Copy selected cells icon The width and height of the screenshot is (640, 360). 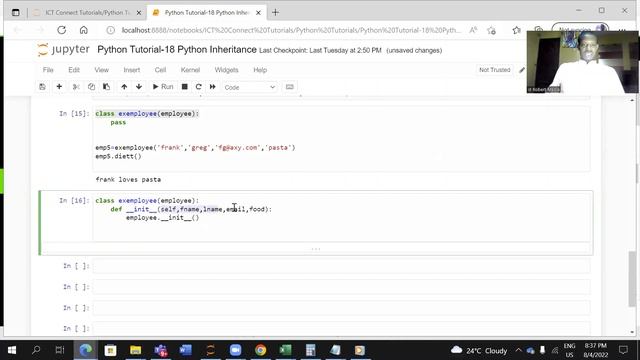point(91,87)
